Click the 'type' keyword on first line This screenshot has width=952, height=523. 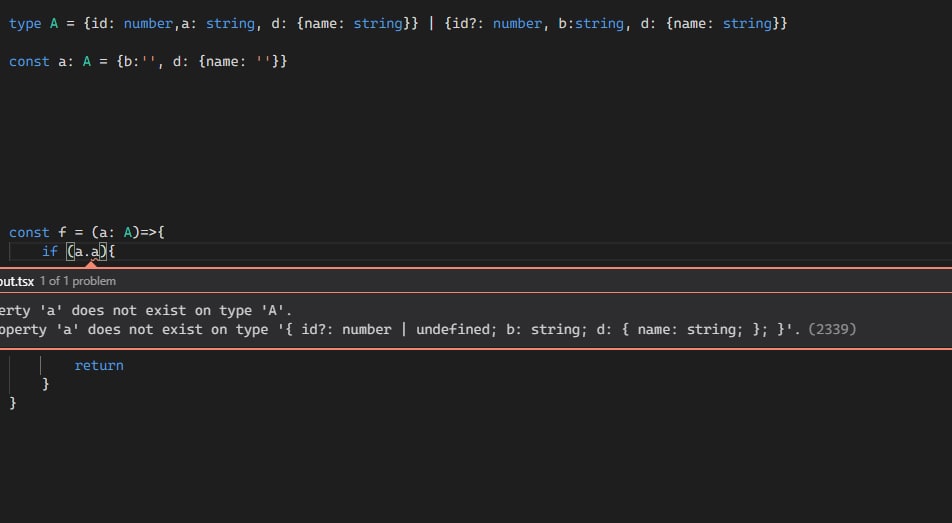tap(25, 24)
